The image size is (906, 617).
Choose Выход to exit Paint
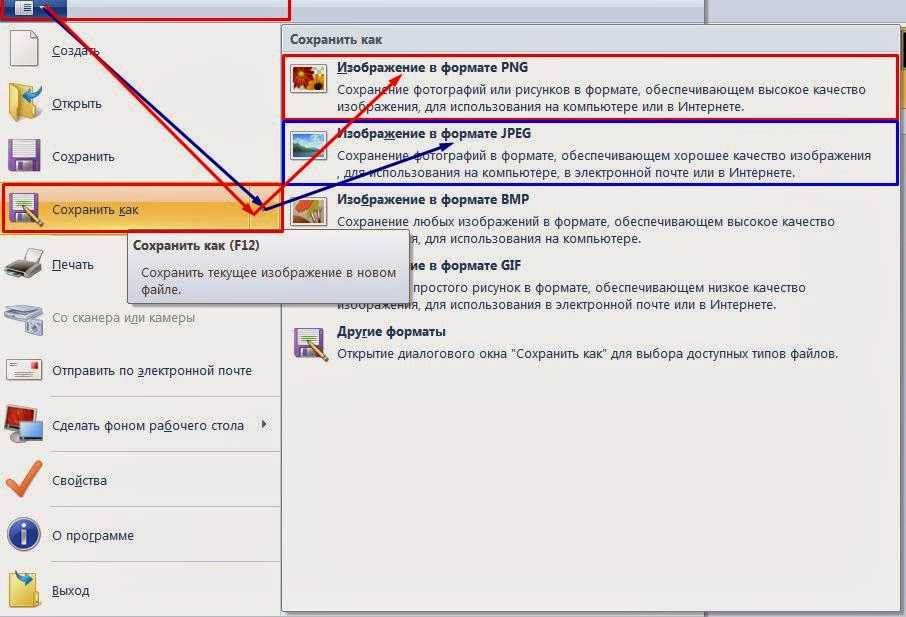tap(141, 590)
